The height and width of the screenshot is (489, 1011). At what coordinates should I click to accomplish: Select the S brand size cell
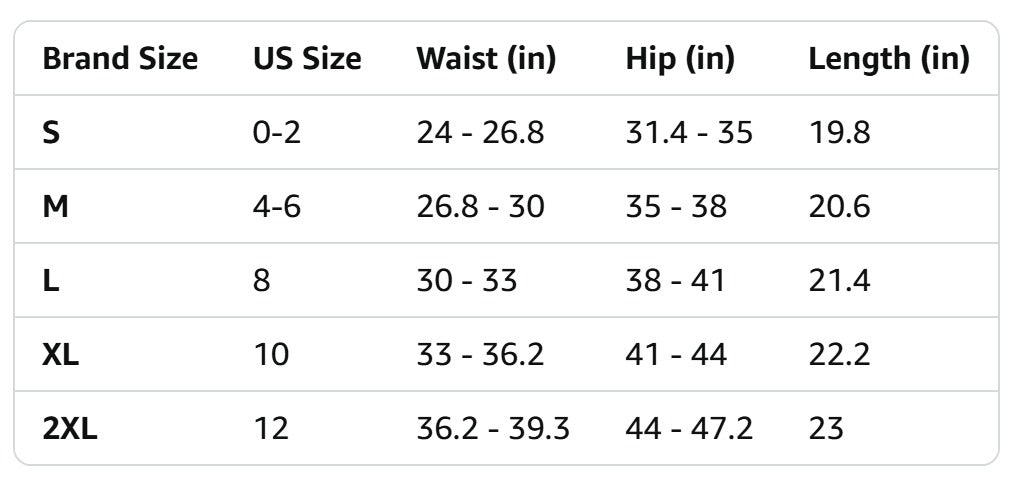pos(51,133)
